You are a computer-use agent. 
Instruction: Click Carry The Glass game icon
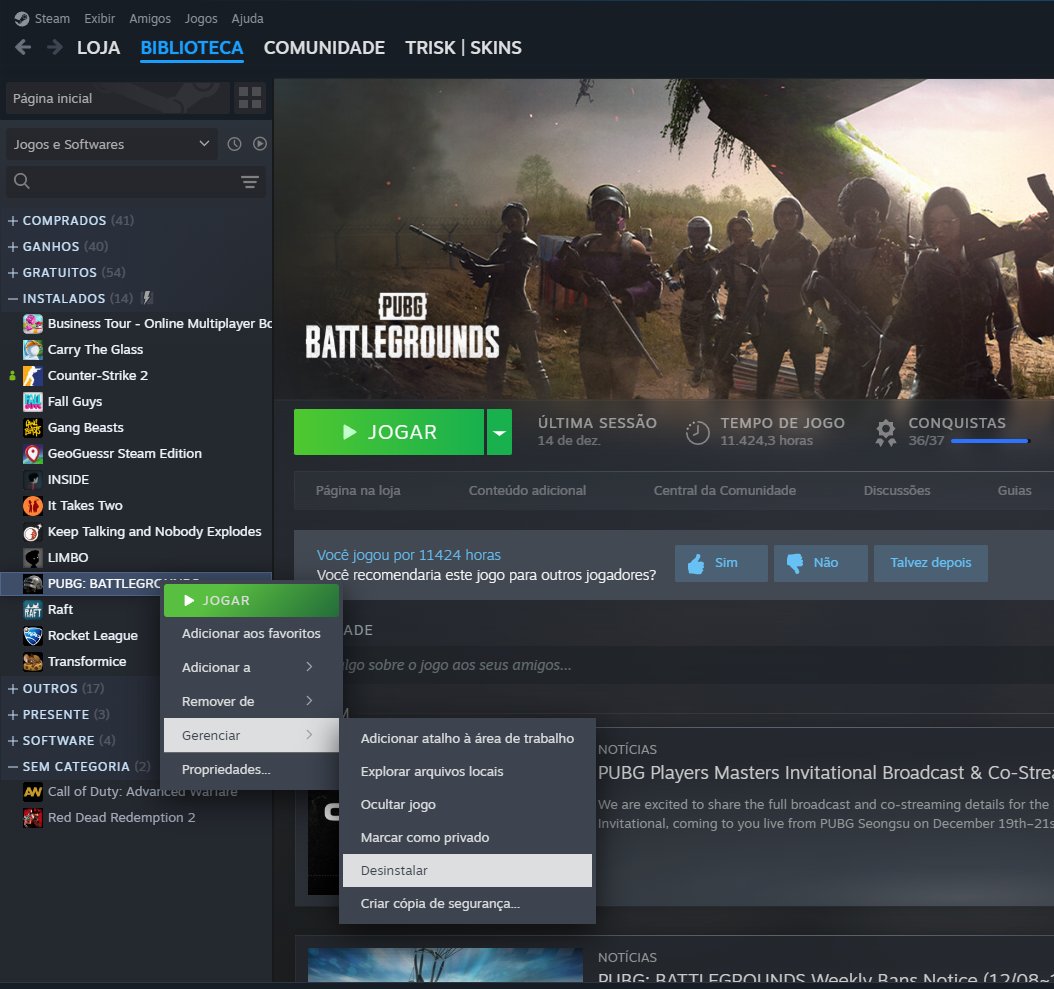point(33,350)
